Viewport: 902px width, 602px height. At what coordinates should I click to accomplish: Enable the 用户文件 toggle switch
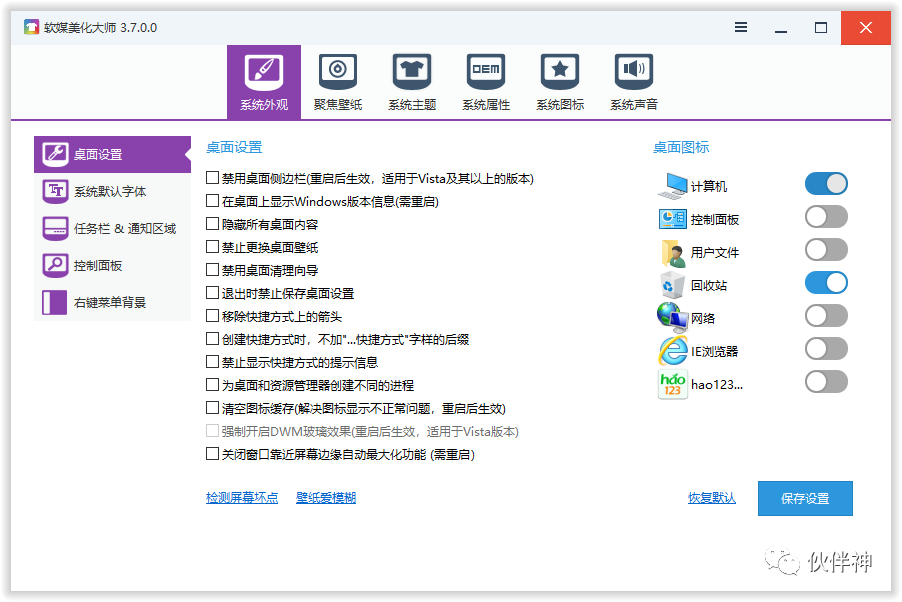[826, 250]
